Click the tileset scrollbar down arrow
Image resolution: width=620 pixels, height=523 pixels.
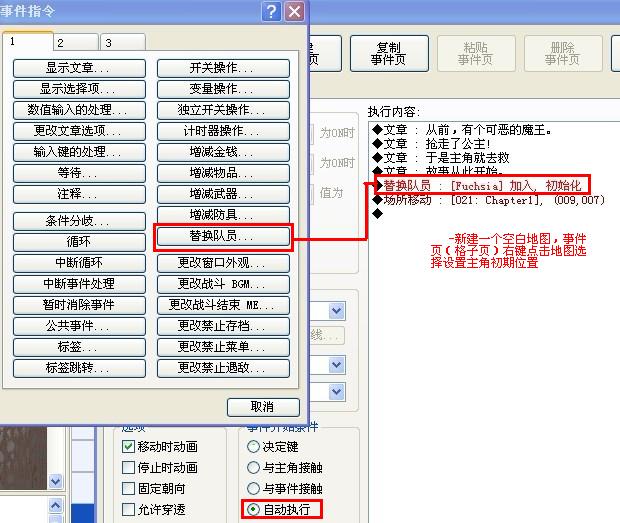pyautogui.click(x=56, y=481)
